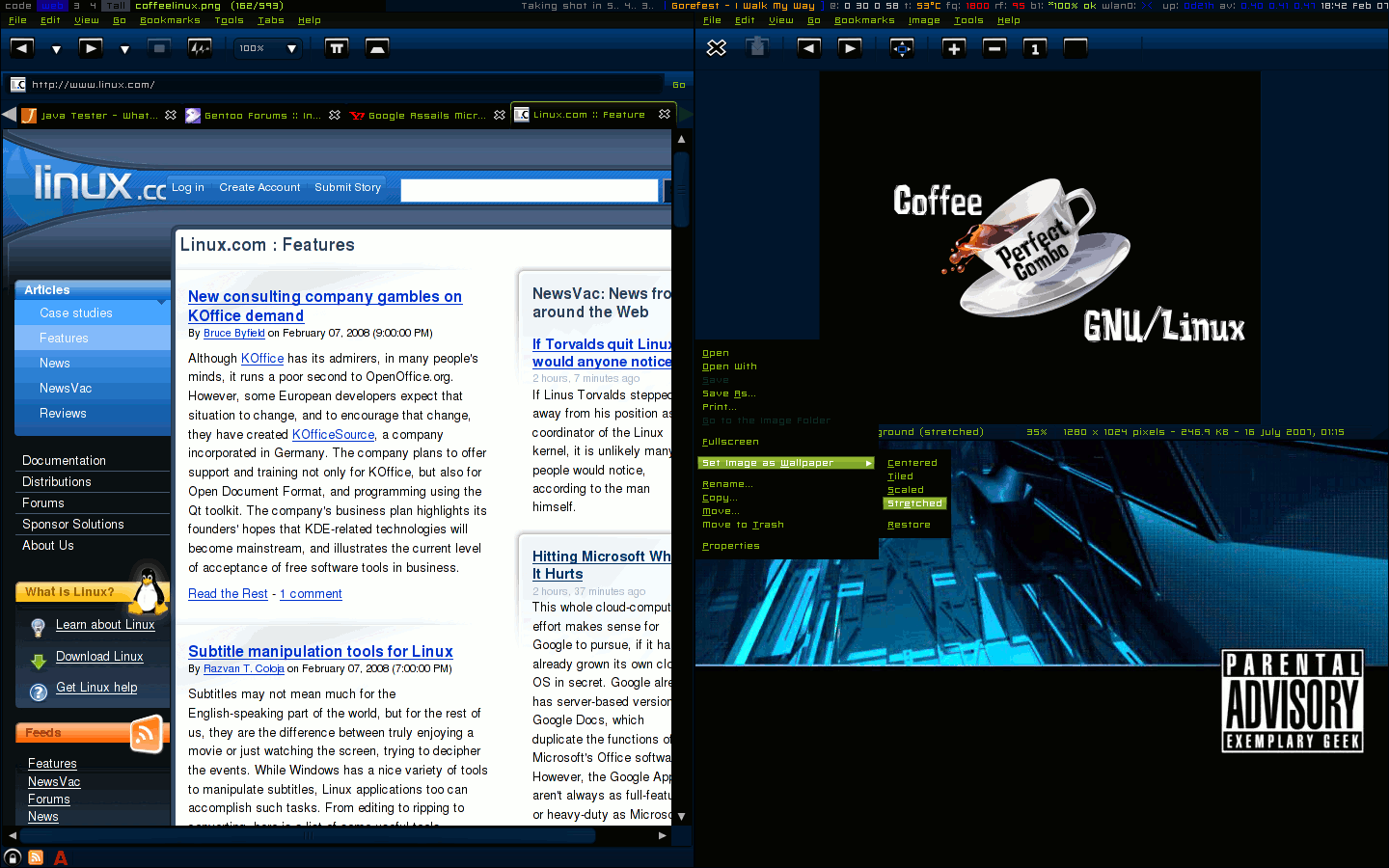Click the Download Linux arrow icon
Viewport: 1389px width, 868px height.
pos(39,662)
